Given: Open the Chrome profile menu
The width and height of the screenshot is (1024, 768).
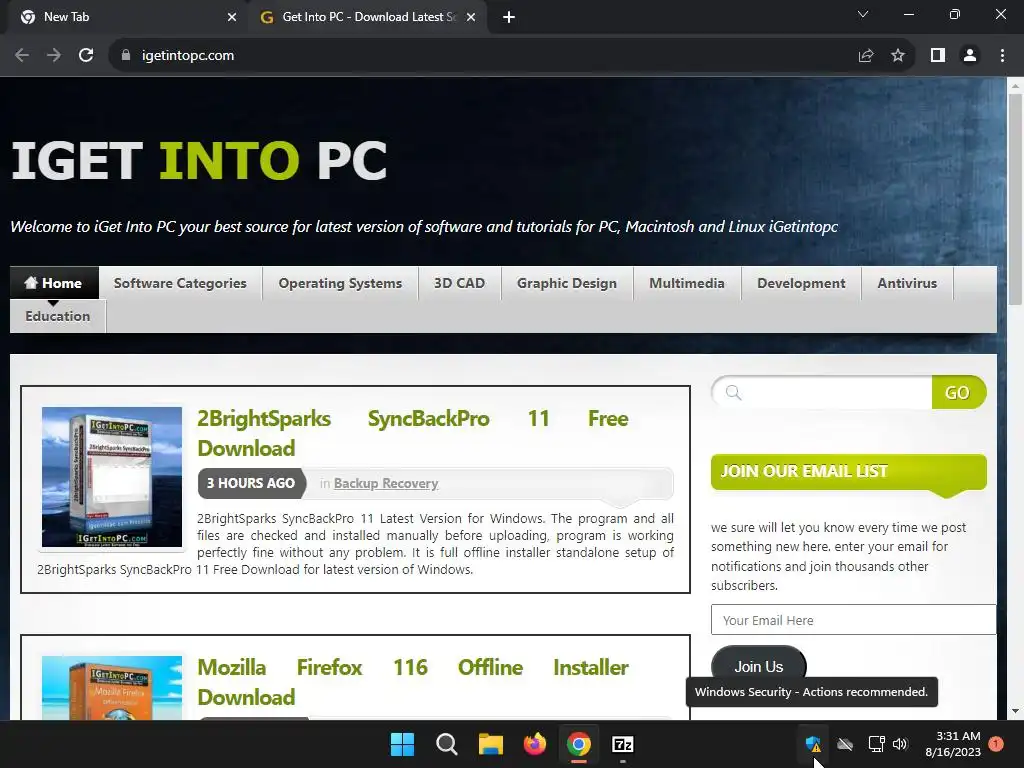Looking at the screenshot, I should pyautogui.click(x=970, y=56).
